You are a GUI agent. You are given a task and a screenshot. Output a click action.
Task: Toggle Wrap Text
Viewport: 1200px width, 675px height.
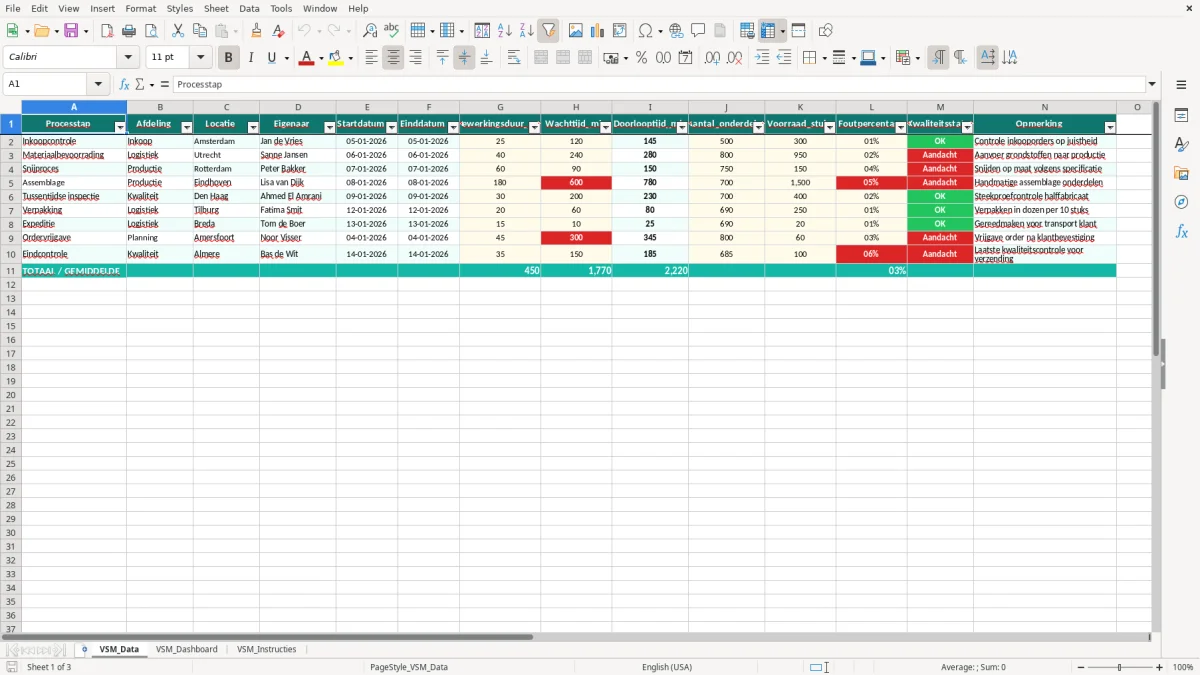pos(514,58)
